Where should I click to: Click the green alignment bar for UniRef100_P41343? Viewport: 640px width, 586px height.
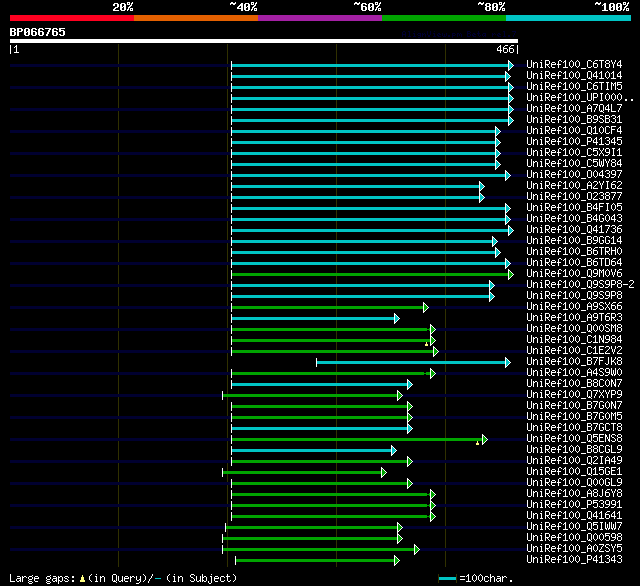[315, 561]
